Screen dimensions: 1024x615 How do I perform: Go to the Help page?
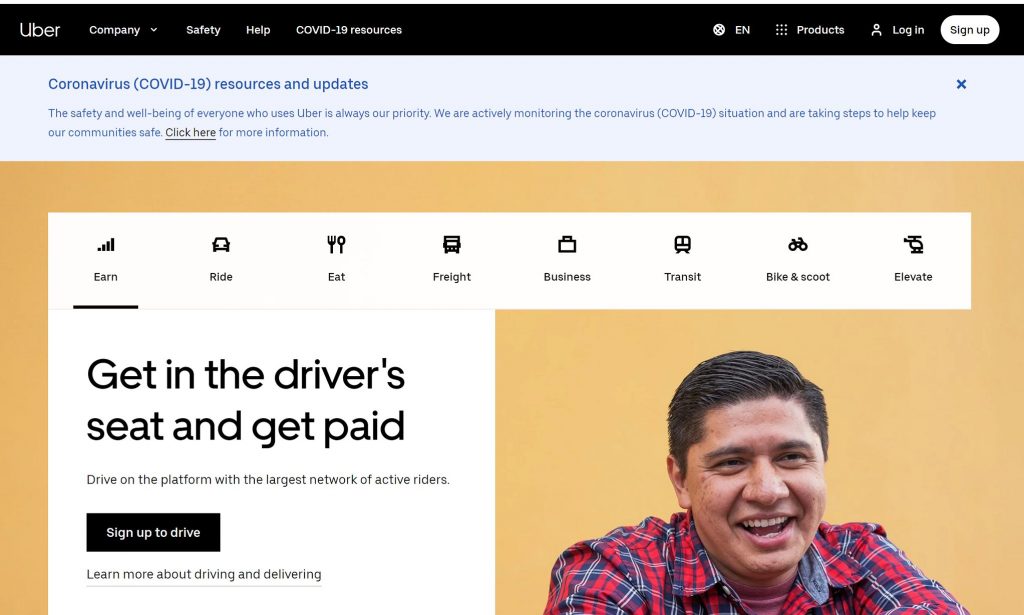click(258, 30)
